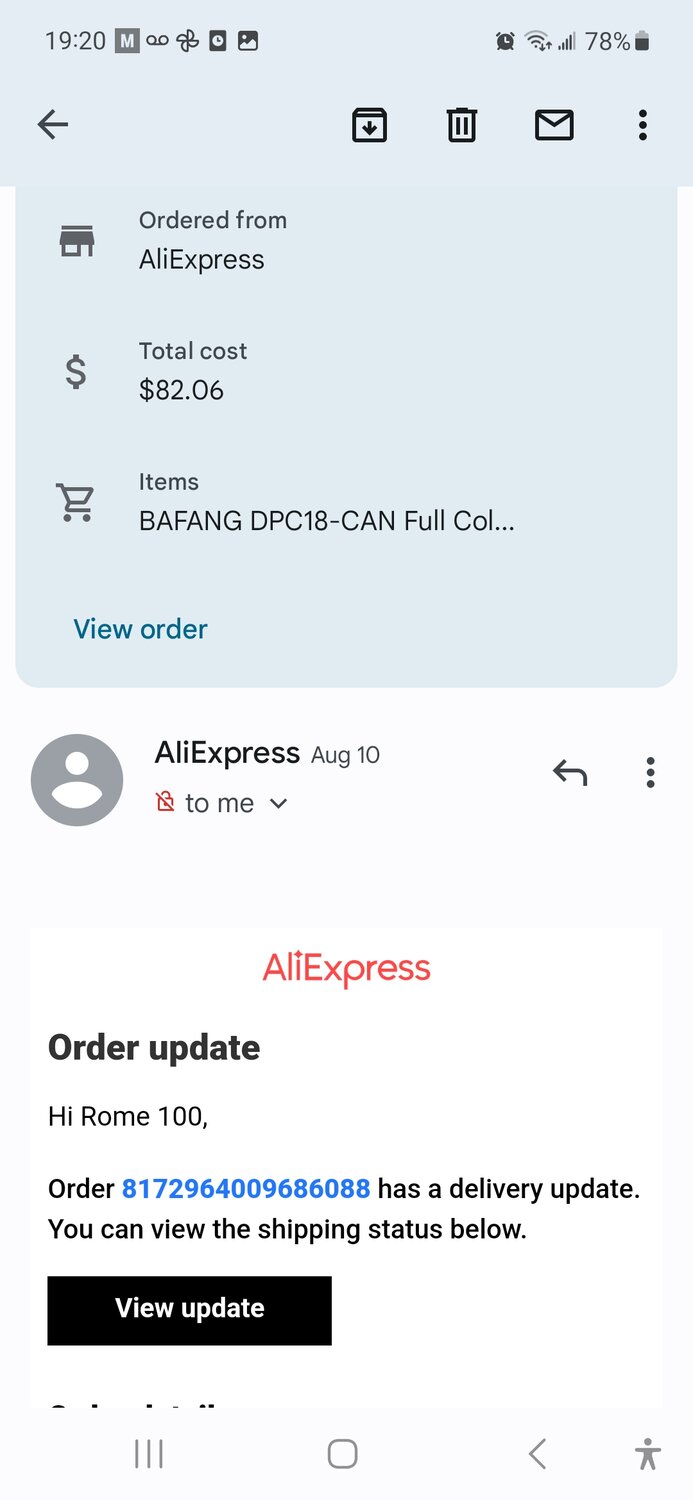
Task: Open Android recent apps button
Action: pos(149,1454)
